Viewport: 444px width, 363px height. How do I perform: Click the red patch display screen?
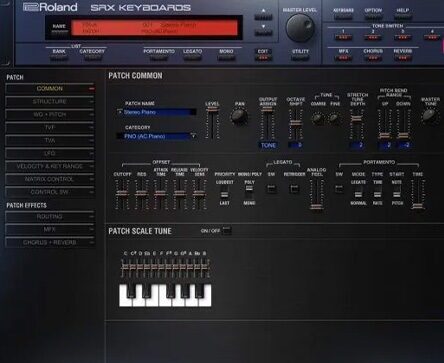point(155,28)
